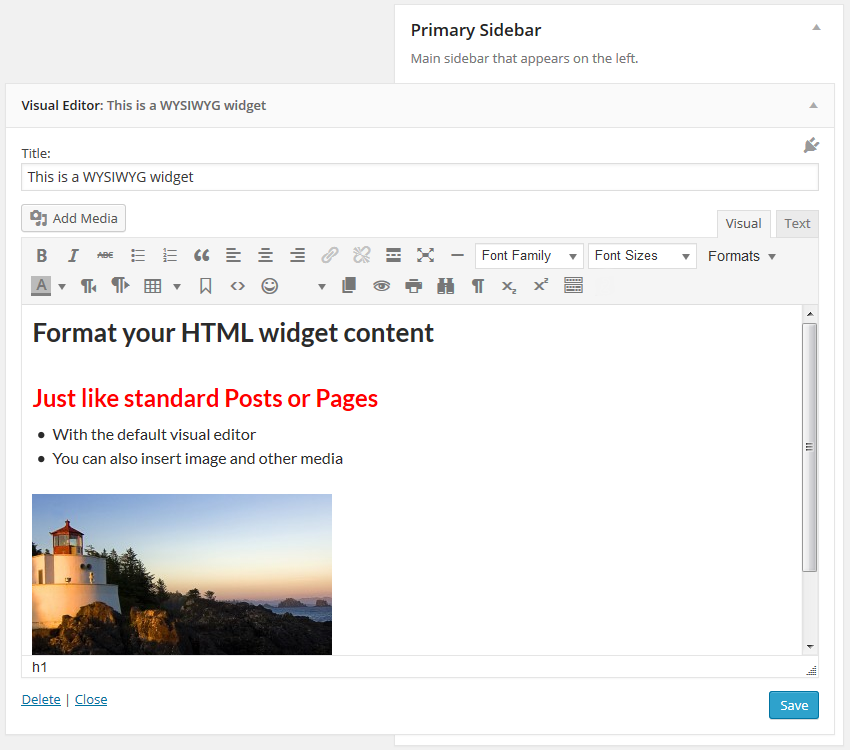Open the text color picker
Image resolution: width=850 pixels, height=750 pixels.
[x=41, y=285]
